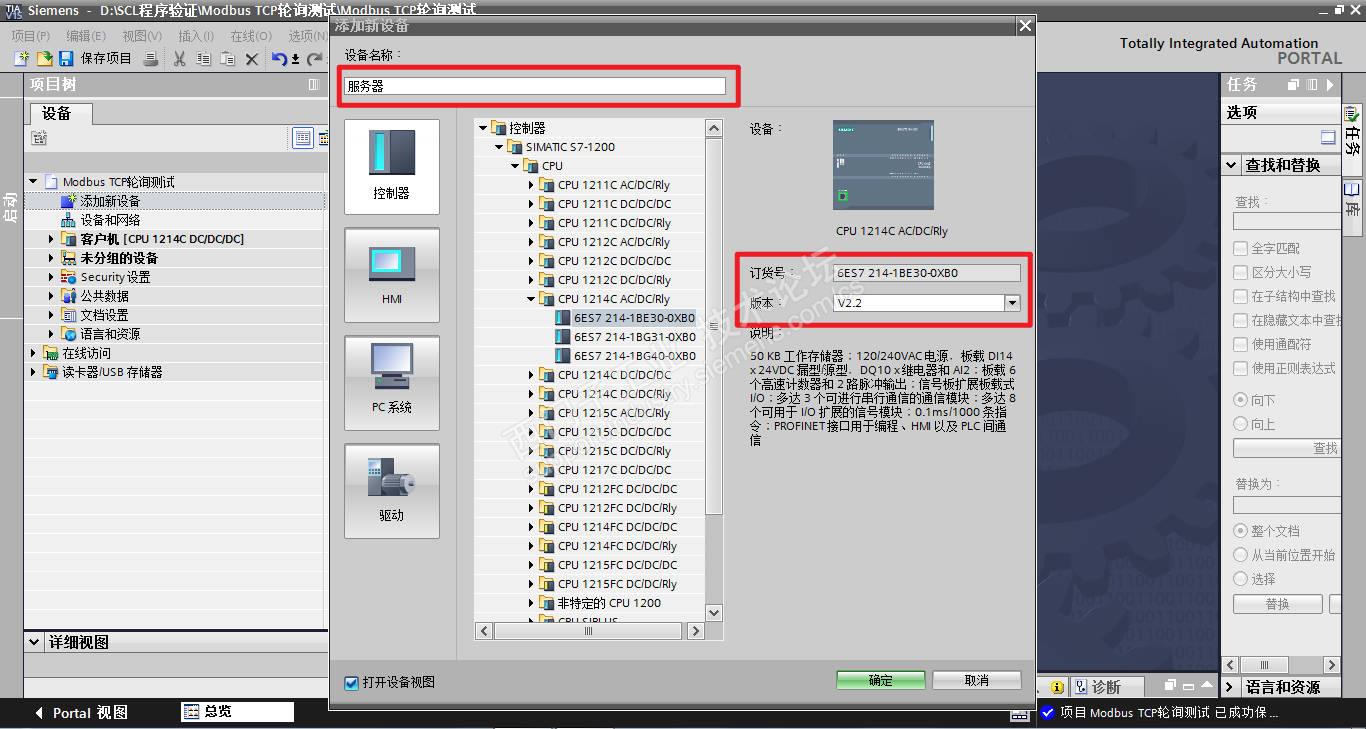Open the 插入(I) menu
Image resolution: width=1366 pixels, height=729 pixels.
point(196,36)
